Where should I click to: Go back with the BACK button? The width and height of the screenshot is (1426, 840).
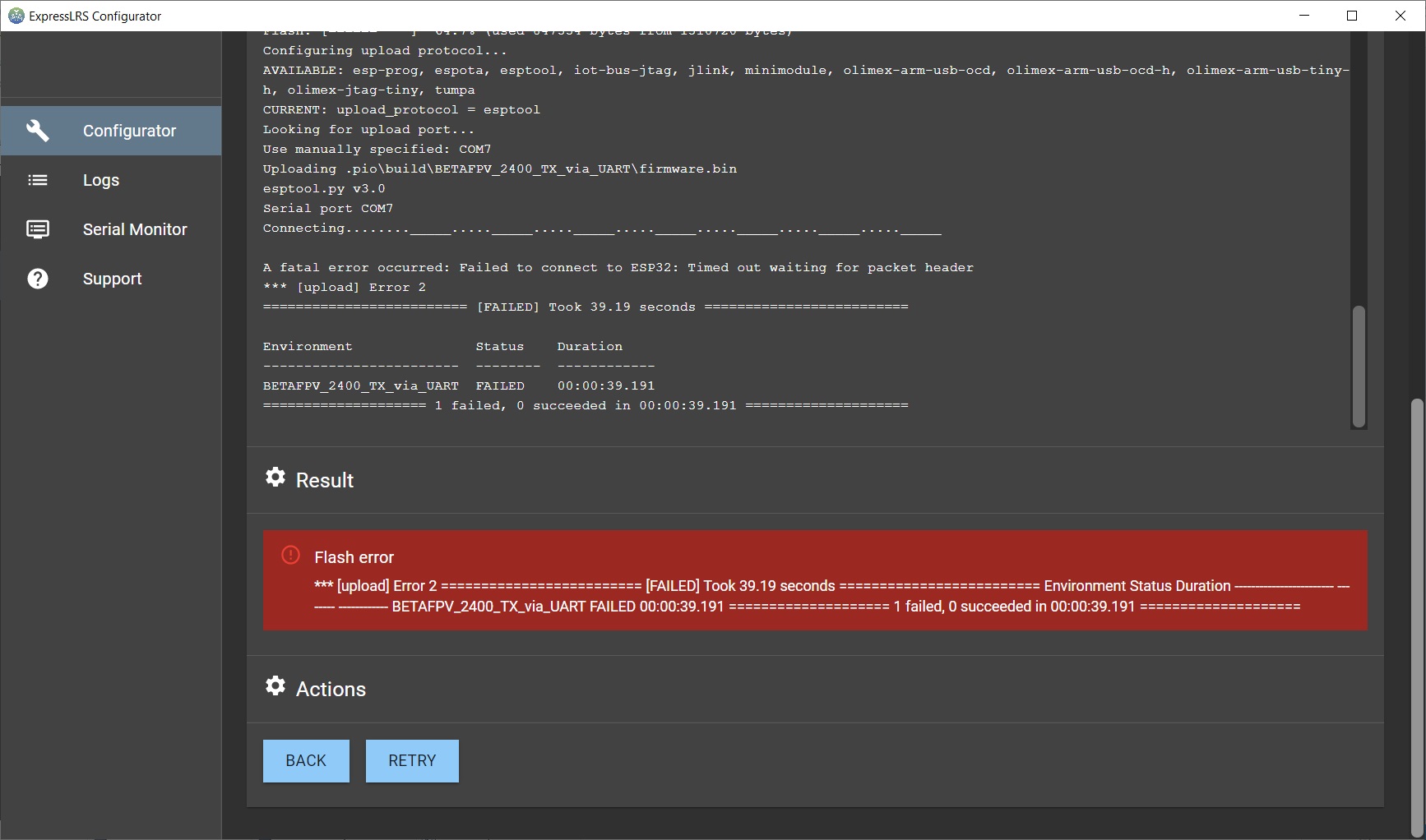306,761
